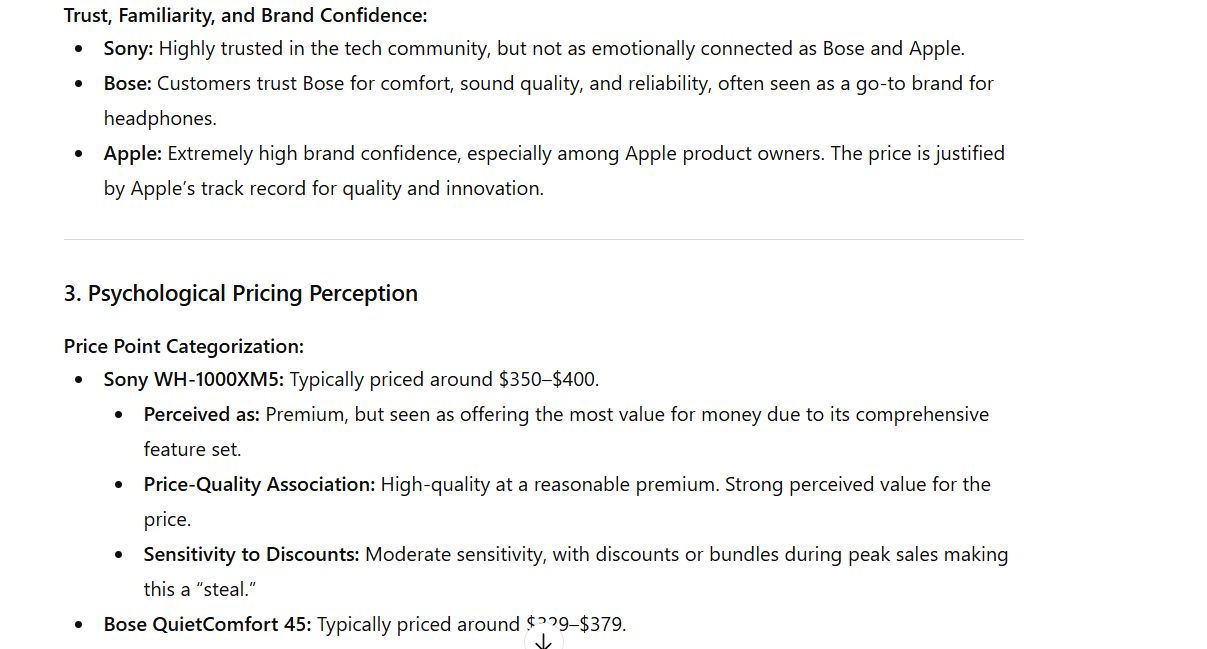Click the 'Perceived as:' bold label

(x=201, y=414)
